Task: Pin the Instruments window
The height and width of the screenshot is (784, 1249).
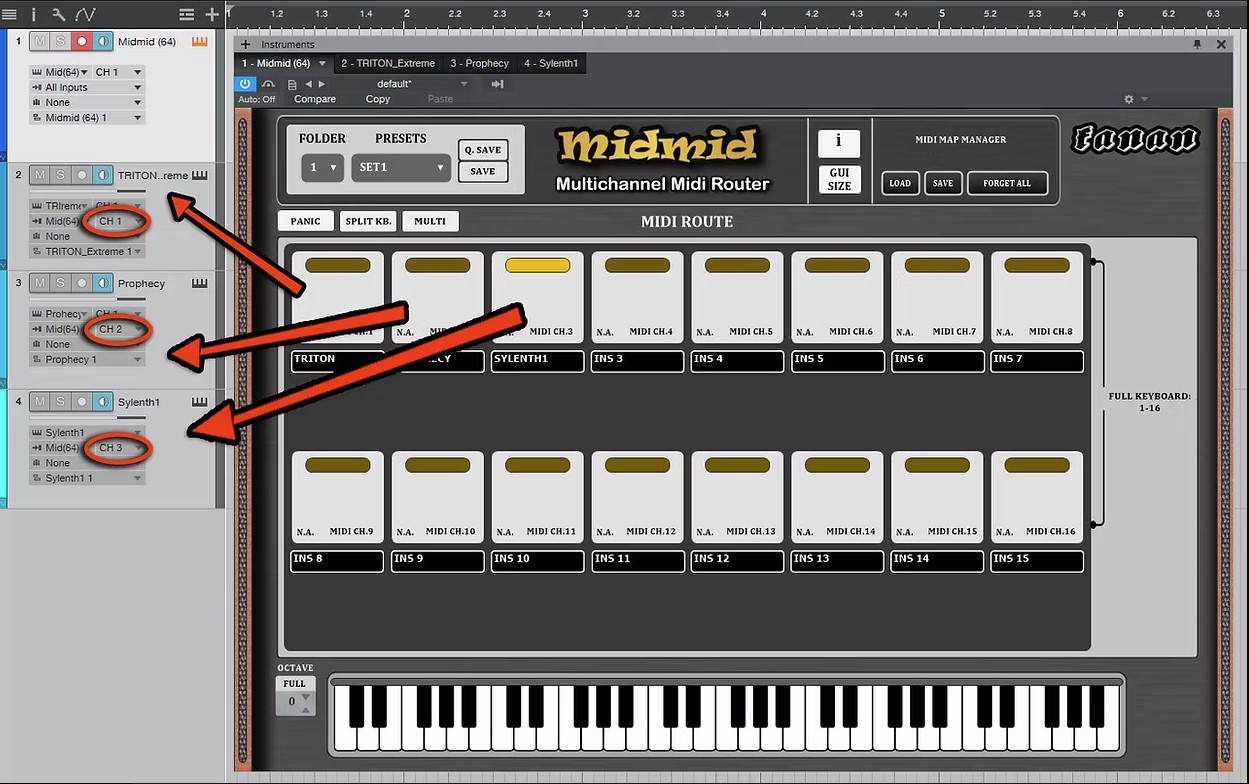Action: click(1197, 44)
